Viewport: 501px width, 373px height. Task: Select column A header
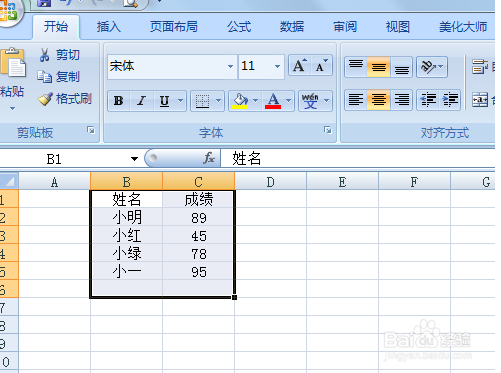pyautogui.click(x=54, y=182)
